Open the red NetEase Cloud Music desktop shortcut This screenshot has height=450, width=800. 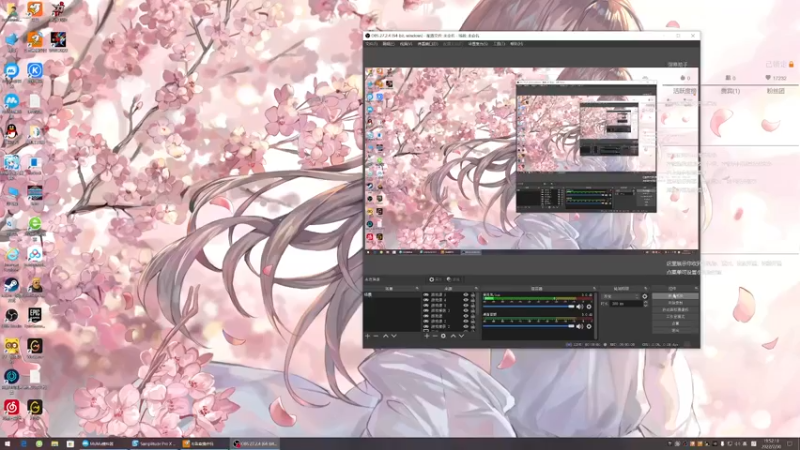coord(12,409)
